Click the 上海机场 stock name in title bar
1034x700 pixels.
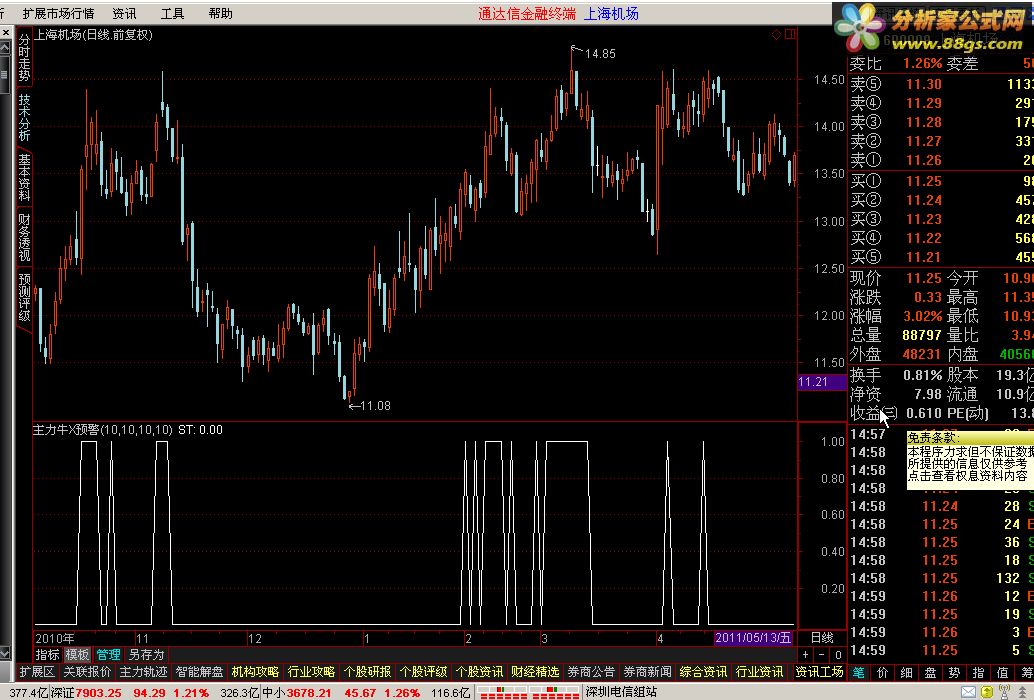611,13
